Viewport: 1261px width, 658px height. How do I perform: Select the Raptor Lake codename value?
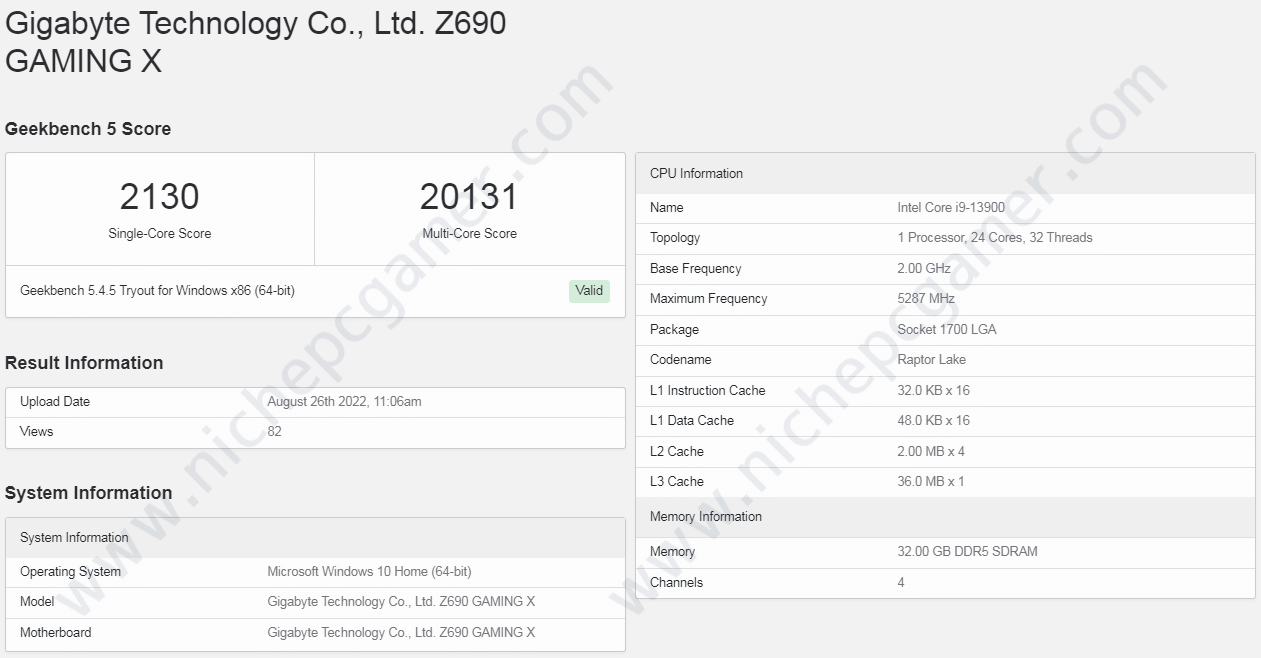click(x=931, y=360)
